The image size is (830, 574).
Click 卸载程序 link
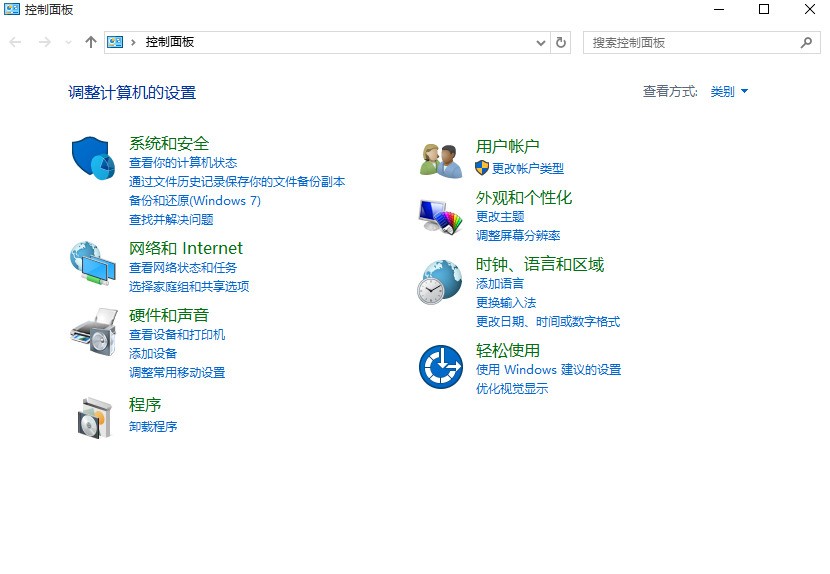(152, 427)
